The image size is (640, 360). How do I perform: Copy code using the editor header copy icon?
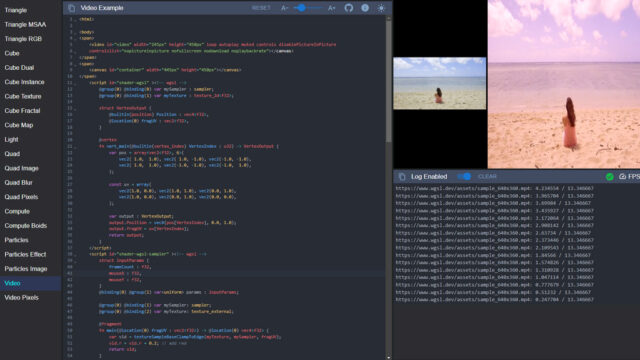point(71,8)
